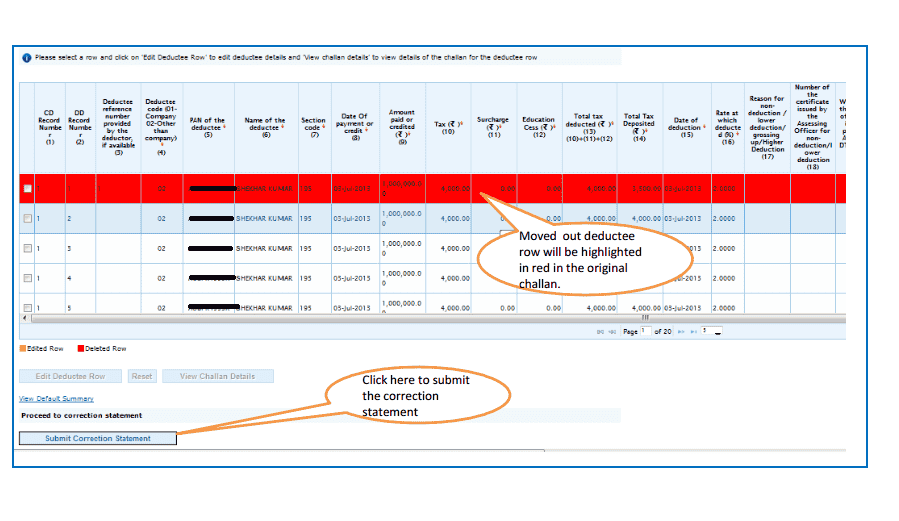
Task: Click the Reset button
Action: click(142, 377)
